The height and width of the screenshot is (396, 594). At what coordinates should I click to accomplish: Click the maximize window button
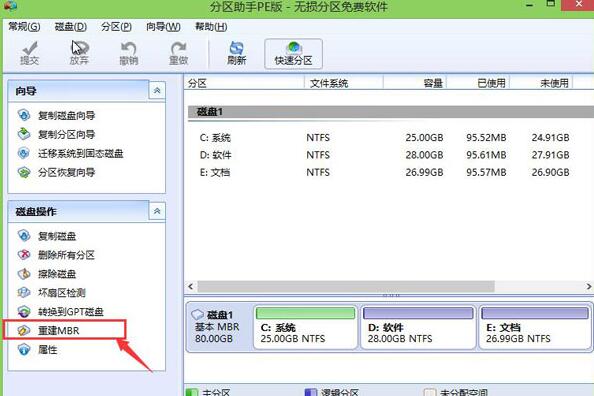(x=551, y=5)
